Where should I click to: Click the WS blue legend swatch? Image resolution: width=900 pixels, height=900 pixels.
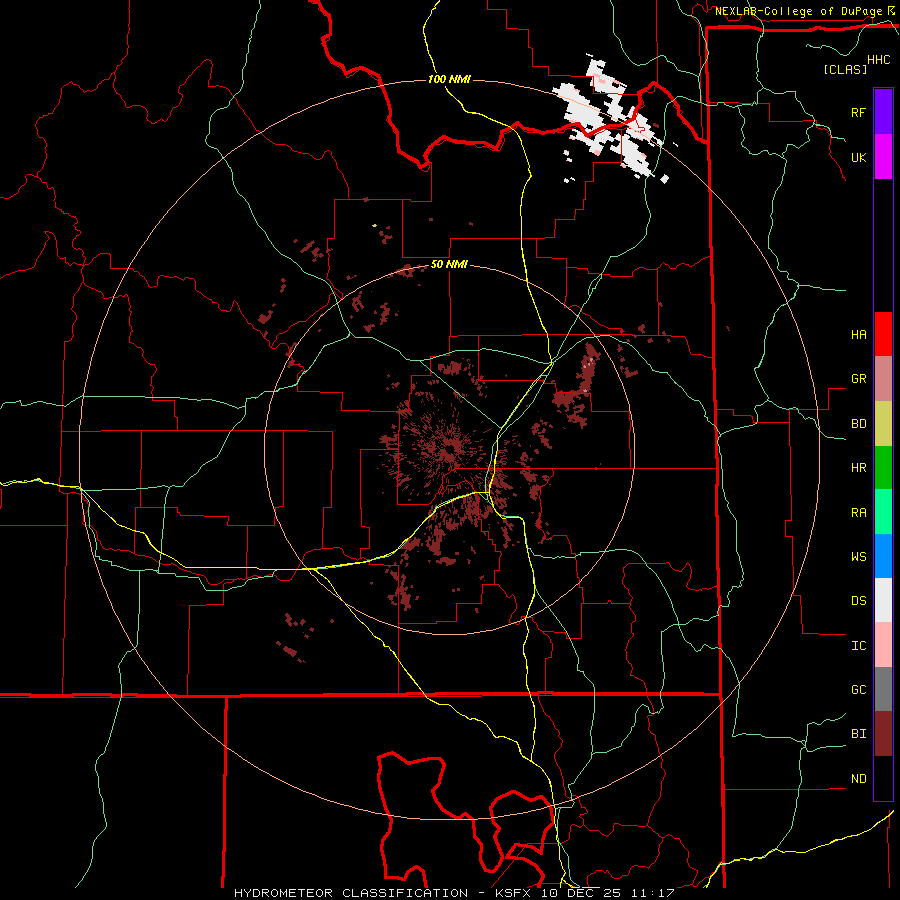tap(883, 556)
